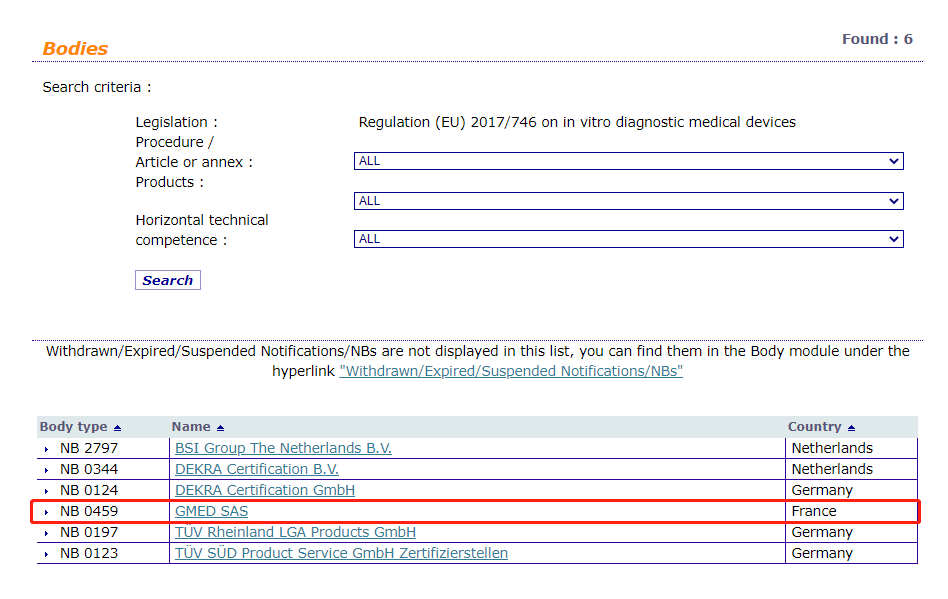This screenshot has height=599, width=948.
Task: Select the NB 0197 cell text
Action: click(89, 533)
